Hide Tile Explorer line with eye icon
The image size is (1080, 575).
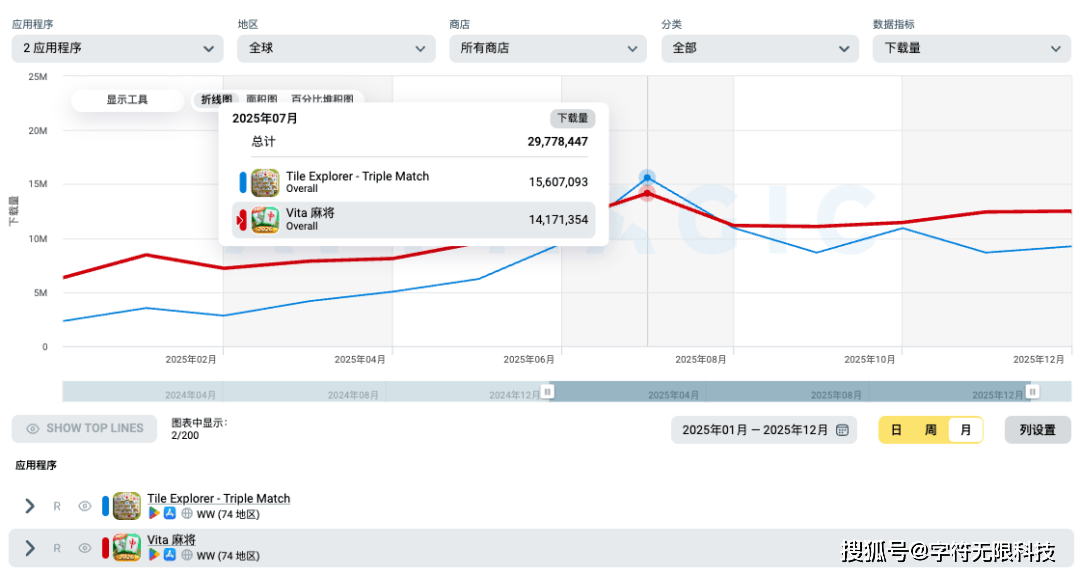(x=85, y=507)
